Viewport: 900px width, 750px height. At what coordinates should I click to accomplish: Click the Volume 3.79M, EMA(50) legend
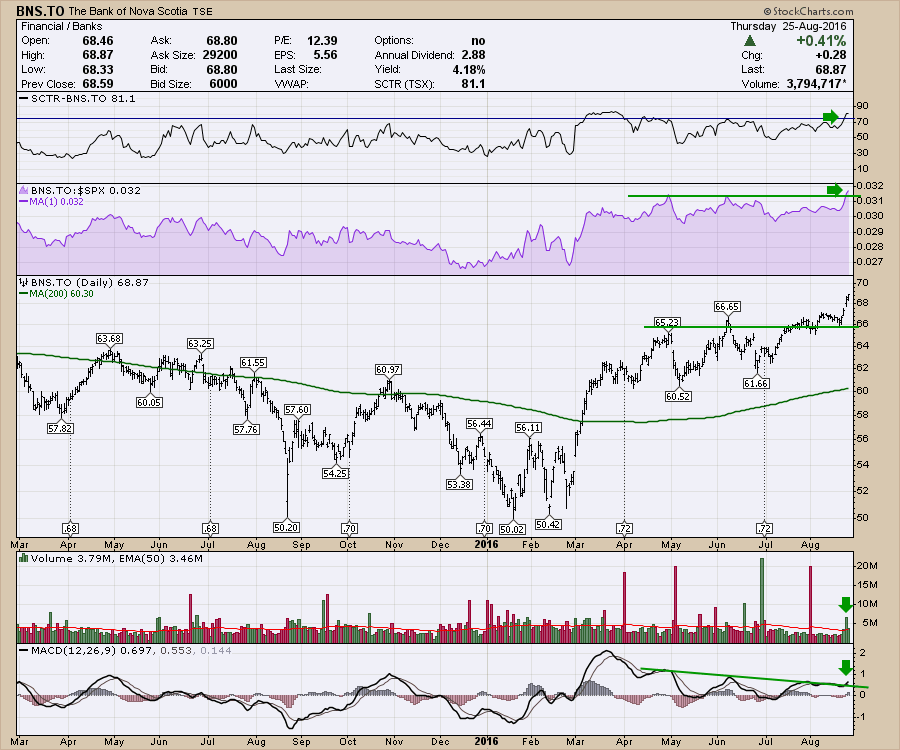(x=117, y=558)
